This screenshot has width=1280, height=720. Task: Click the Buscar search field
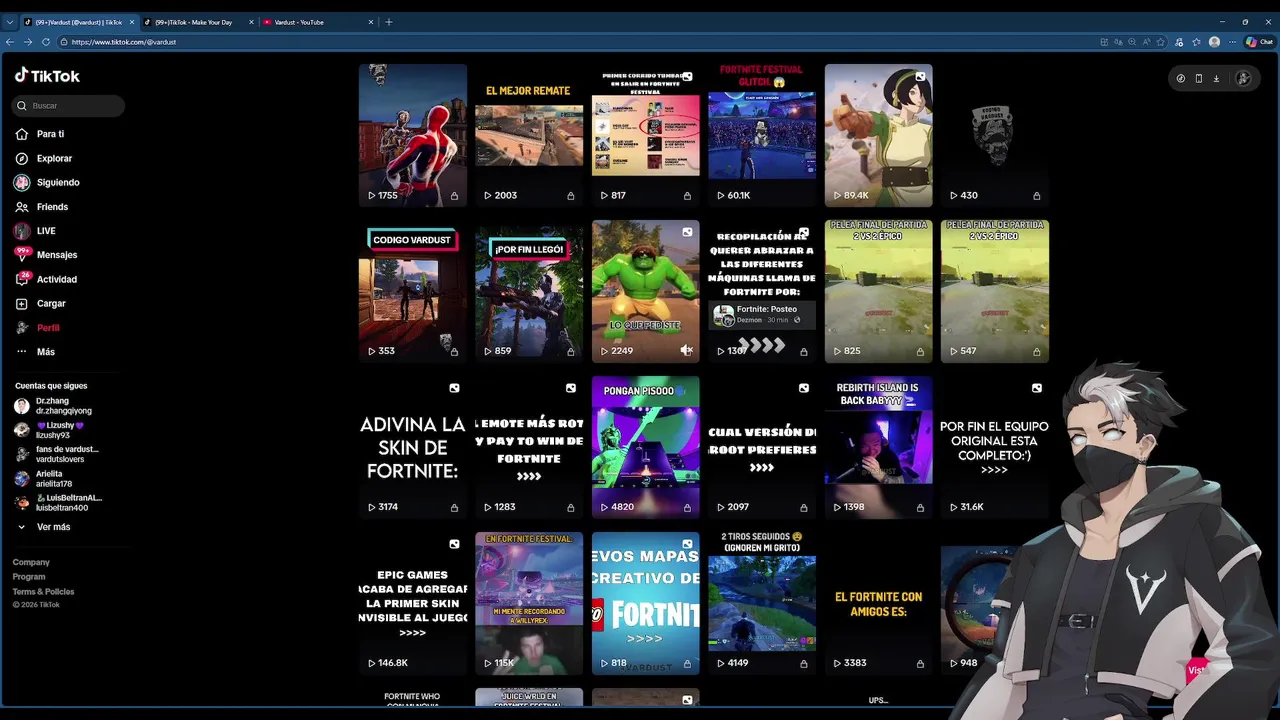tap(68, 106)
